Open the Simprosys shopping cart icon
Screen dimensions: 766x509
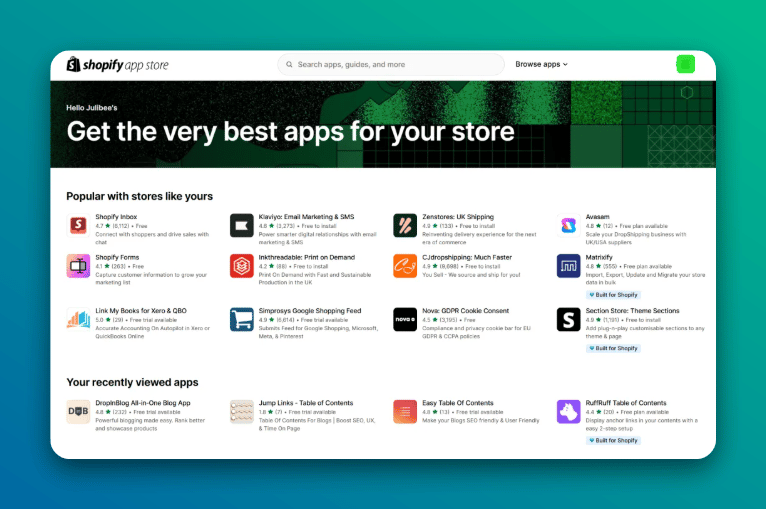(x=242, y=319)
